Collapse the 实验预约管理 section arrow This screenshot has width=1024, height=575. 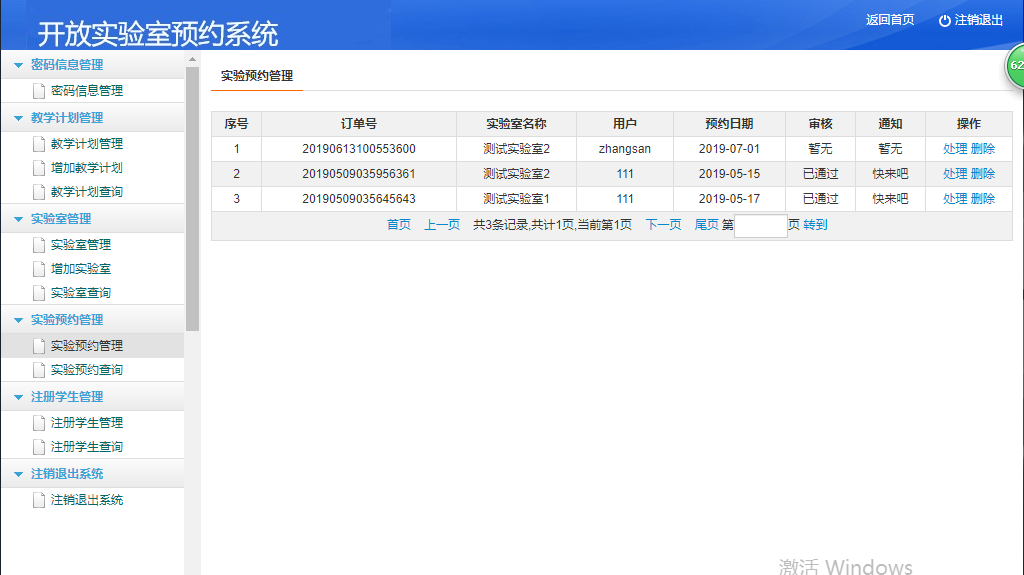point(18,320)
